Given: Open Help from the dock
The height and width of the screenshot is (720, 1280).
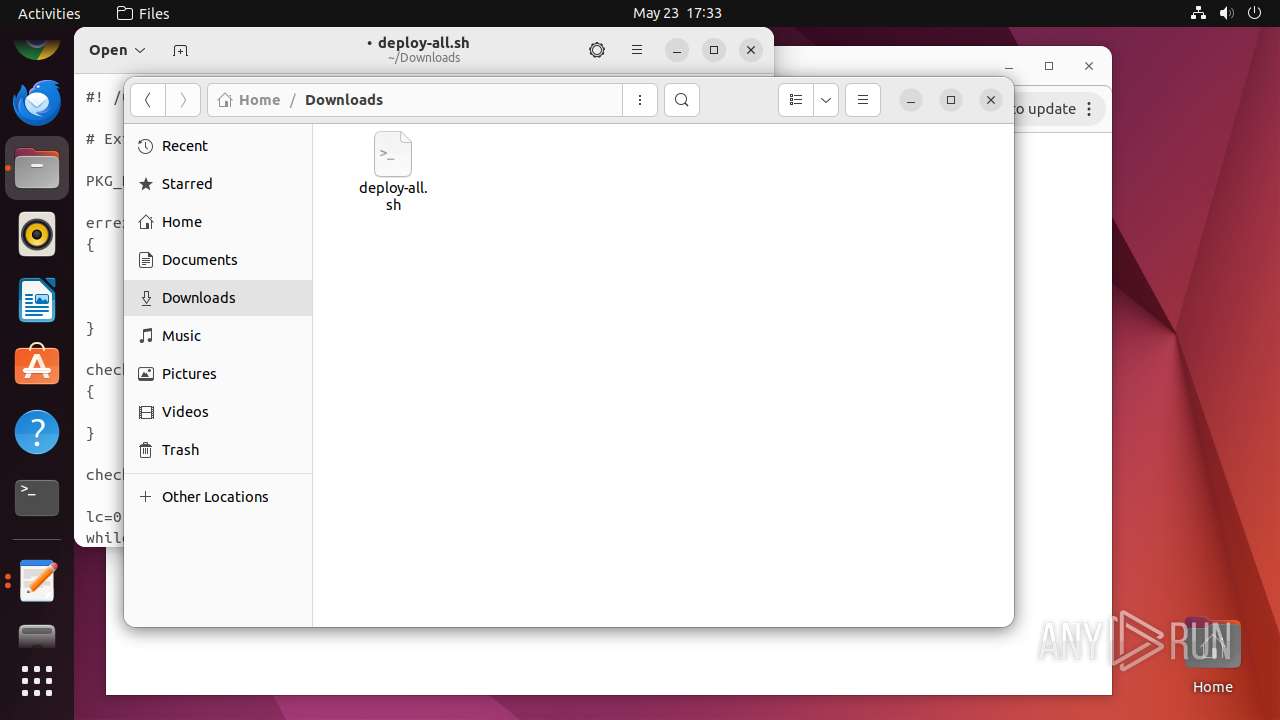Looking at the screenshot, I should pos(37,432).
